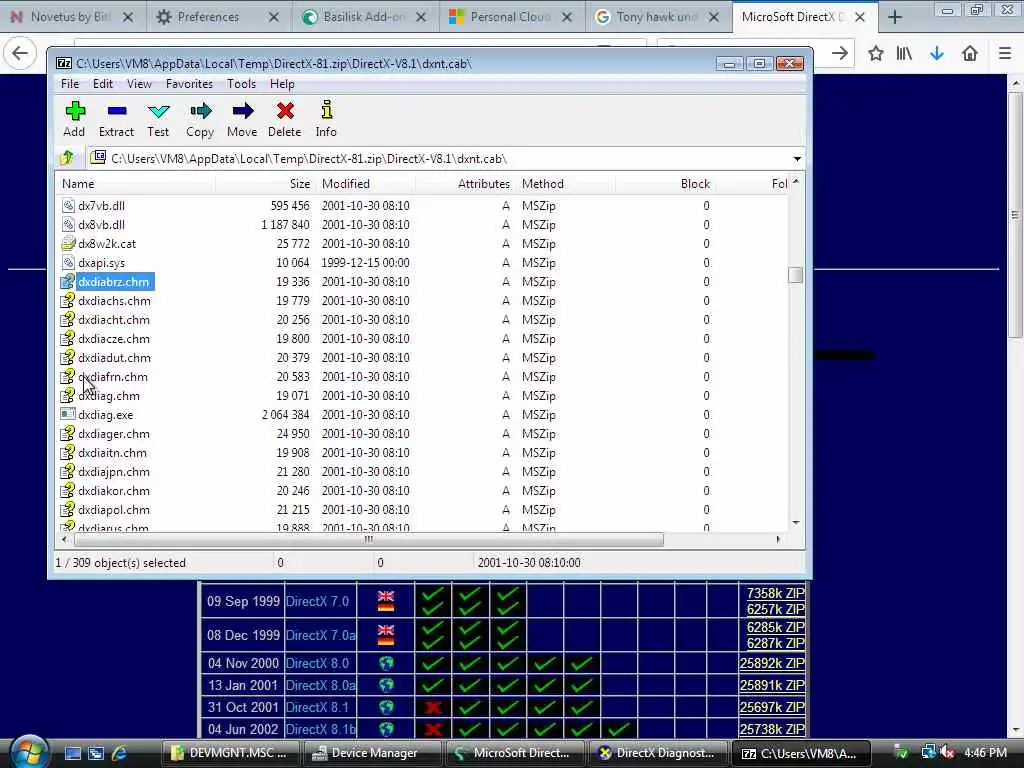Select the dxdiager.chm file
The image size is (1024, 768).
(114, 434)
